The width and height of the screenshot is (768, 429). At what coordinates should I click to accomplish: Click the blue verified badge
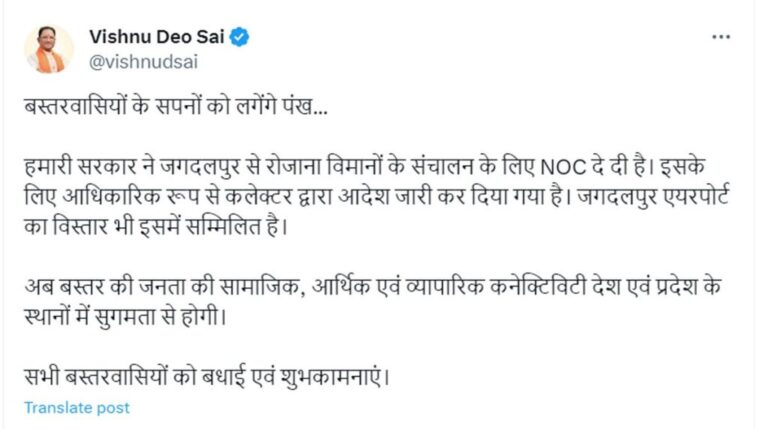[241, 37]
